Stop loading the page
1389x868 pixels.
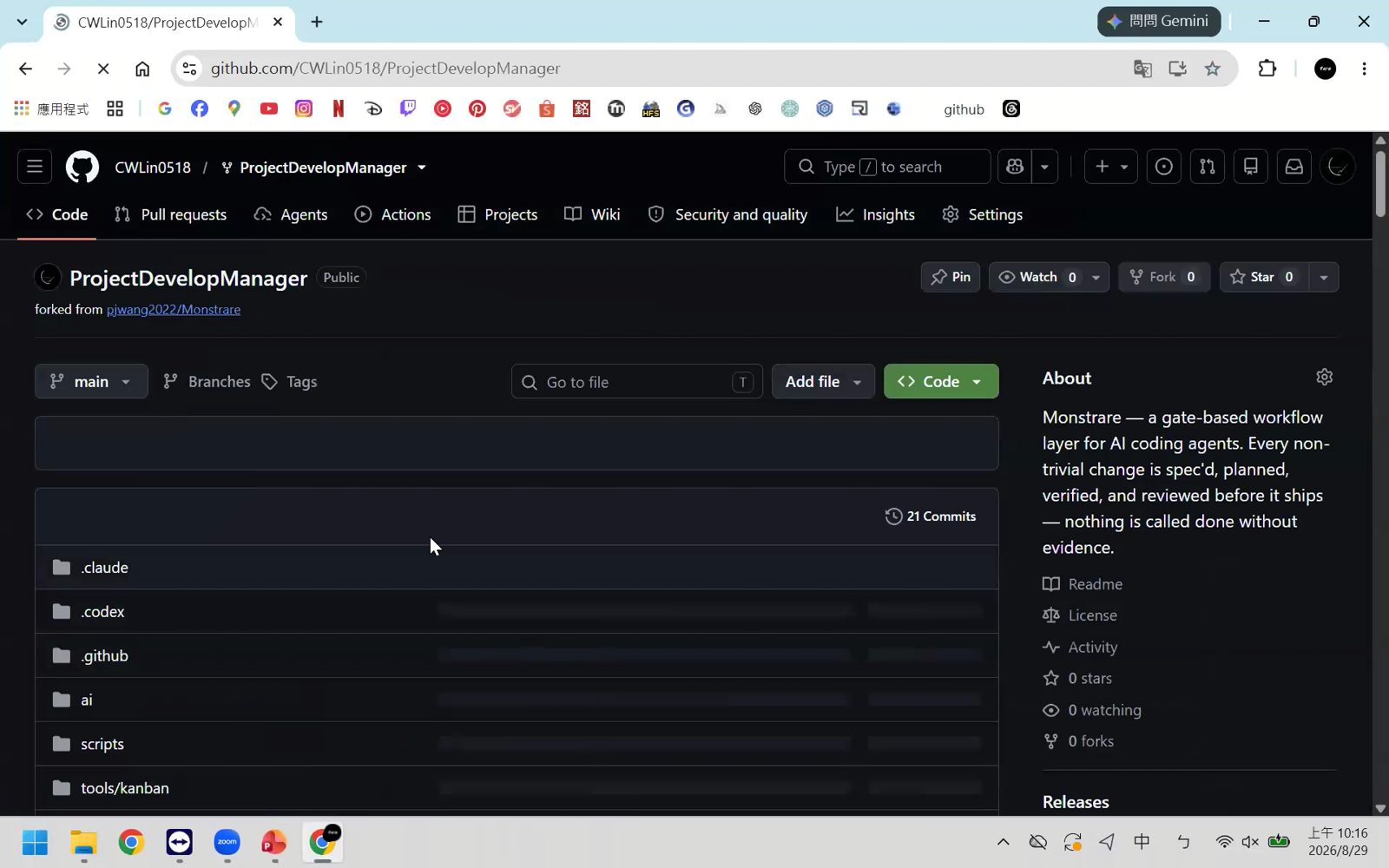pos(102,69)
